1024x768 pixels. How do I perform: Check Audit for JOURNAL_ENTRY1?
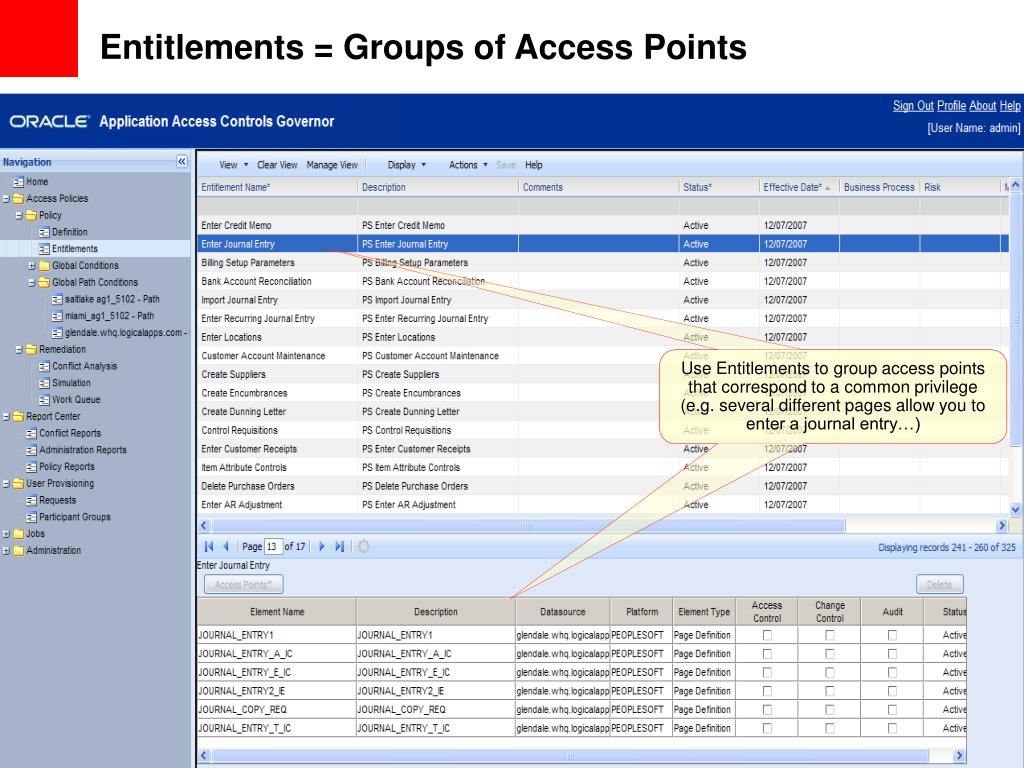[892, 635]
